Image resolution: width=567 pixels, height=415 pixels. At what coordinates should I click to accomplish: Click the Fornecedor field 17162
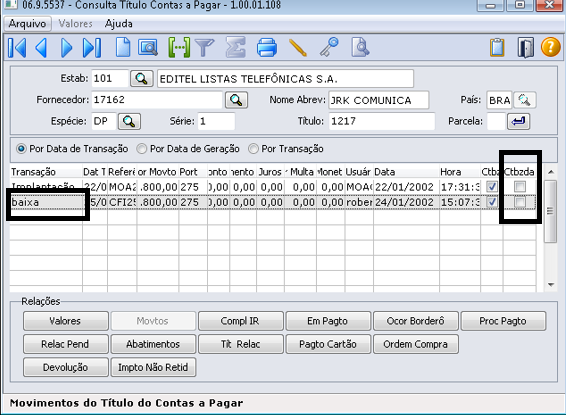[x=157, y=100]
